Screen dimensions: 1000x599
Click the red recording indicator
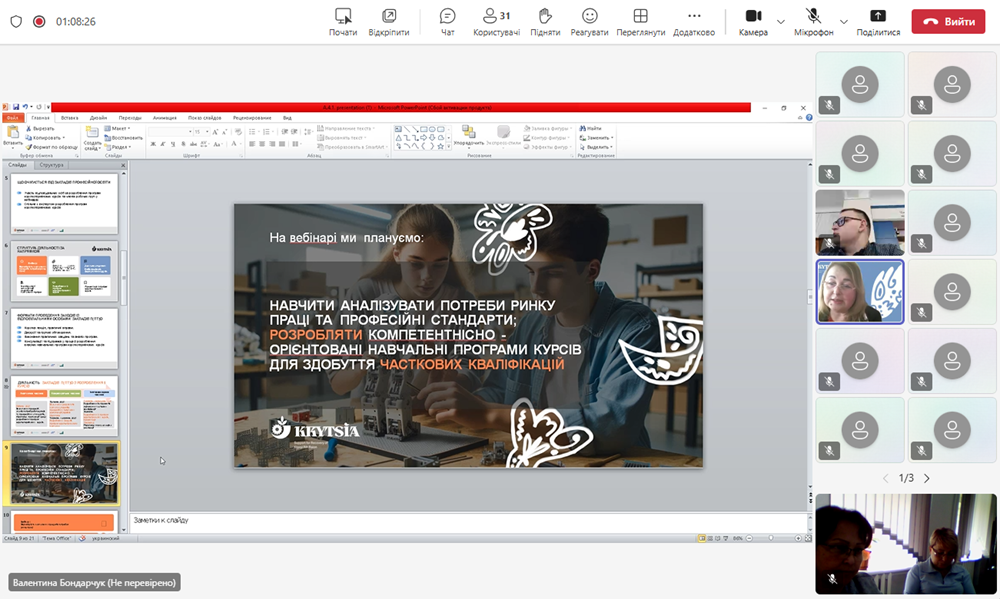tap(39, 21)
